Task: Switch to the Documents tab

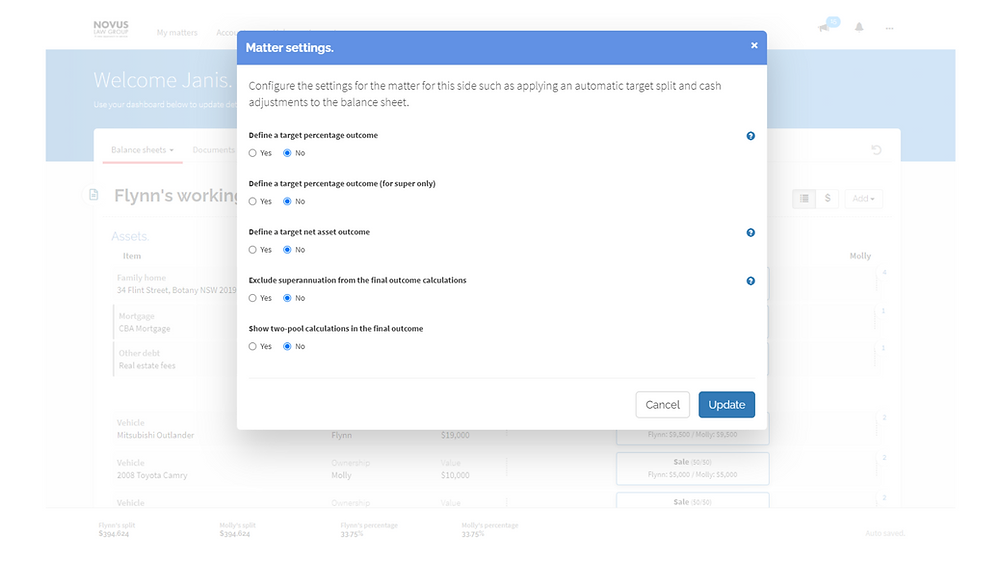Action: pyautogui.click(x=214, y=150)
